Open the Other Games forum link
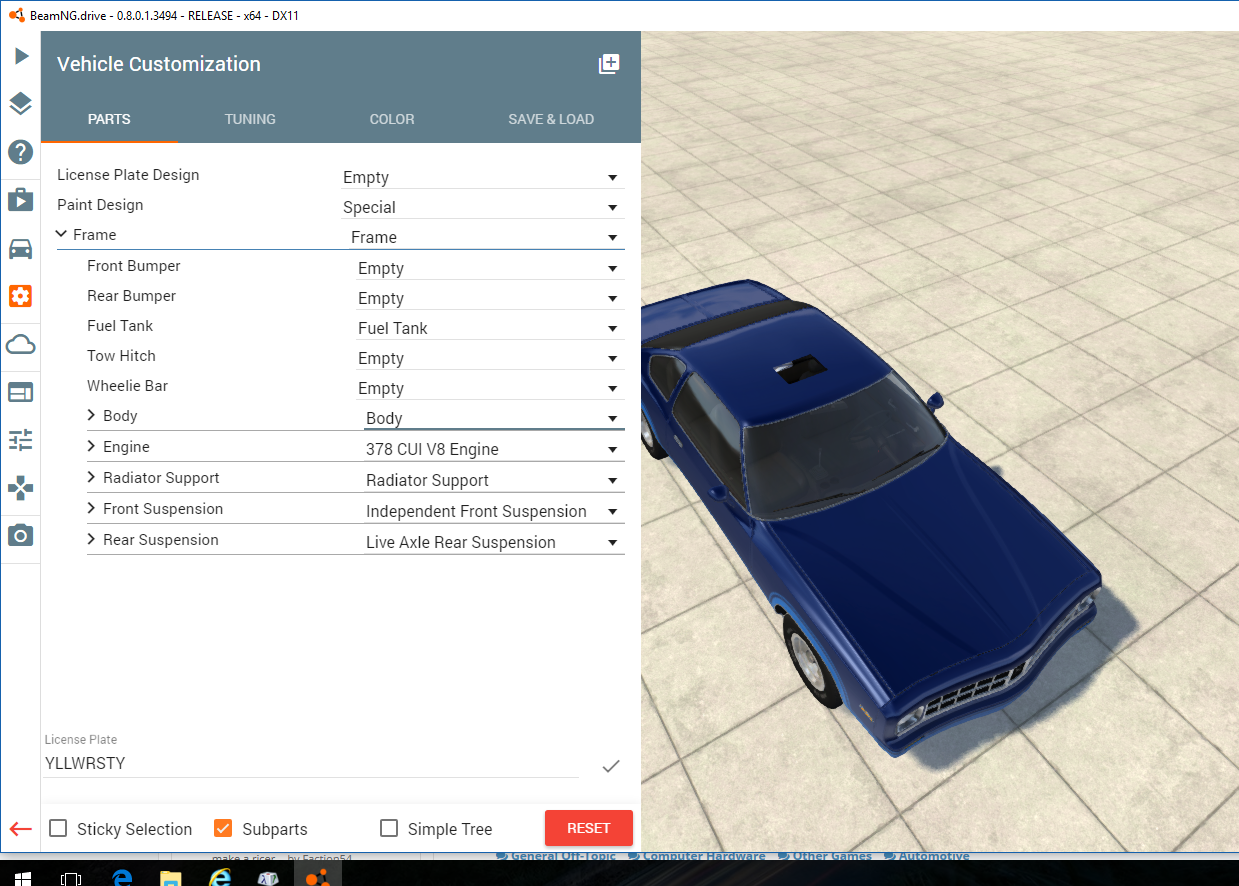 [832, 856]
